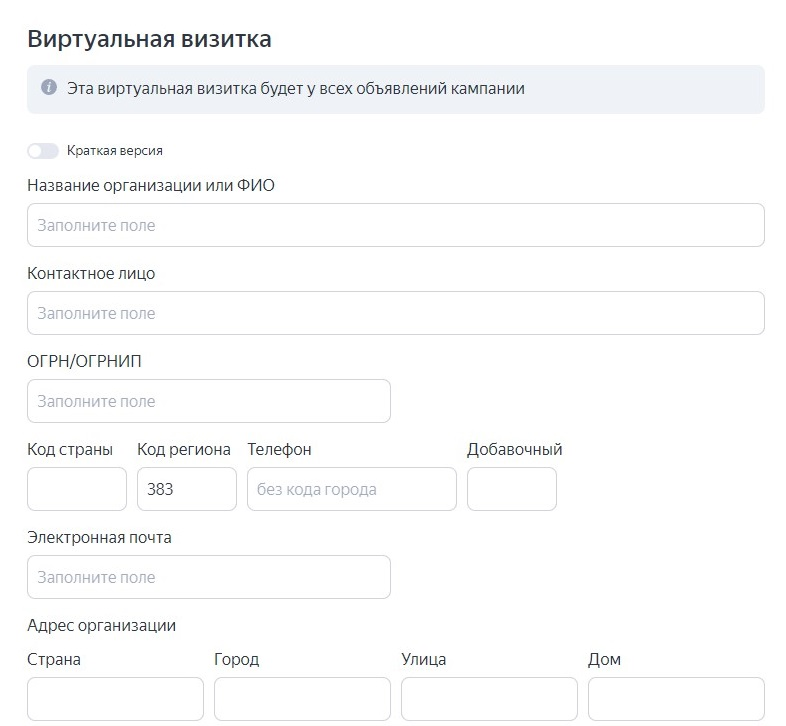Focus the Улица address input

[489, 699]
